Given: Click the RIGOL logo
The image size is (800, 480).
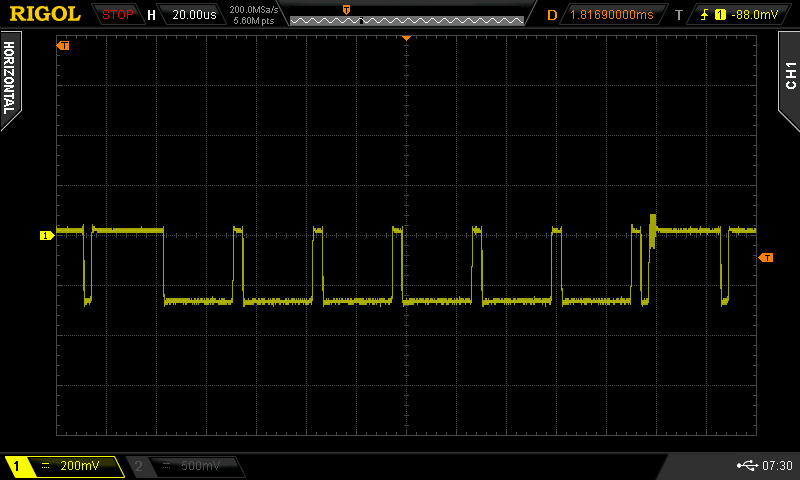Looking at the screenshot, I should 45,14.
